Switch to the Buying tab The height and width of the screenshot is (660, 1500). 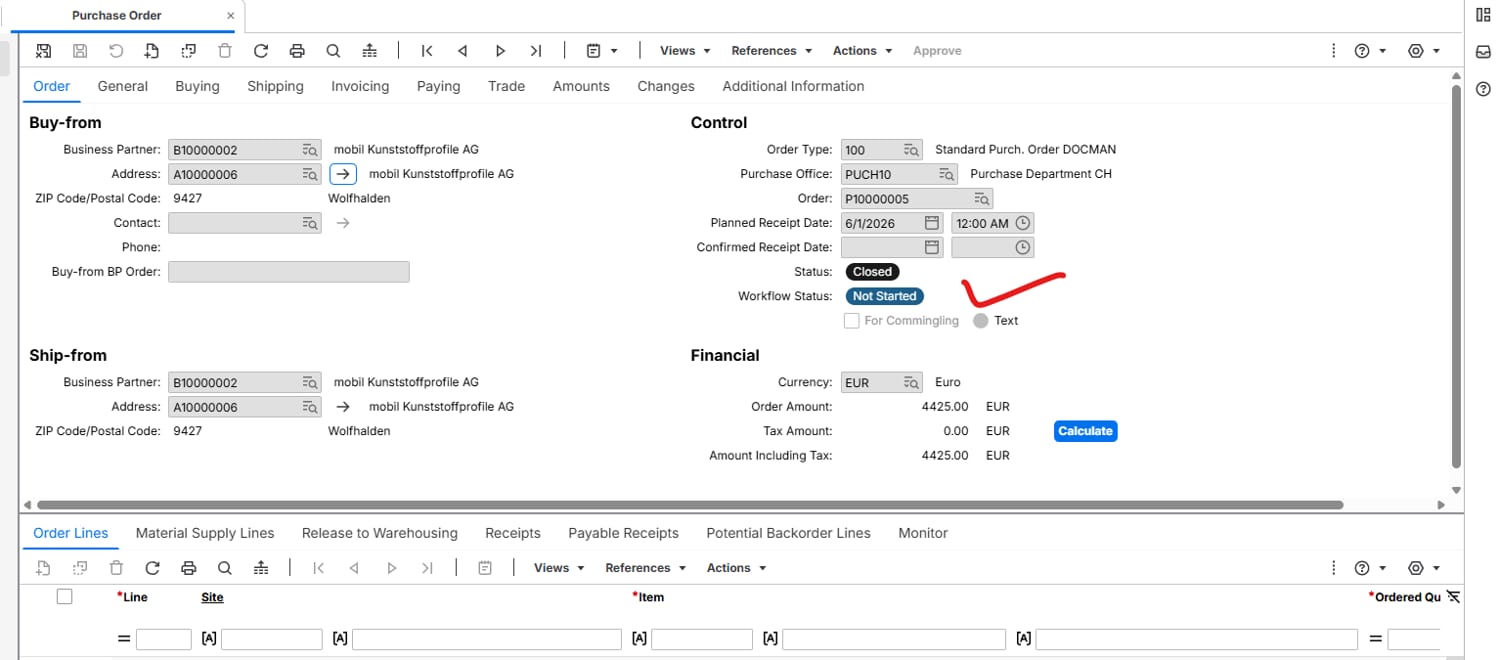[x=197, y=86]
